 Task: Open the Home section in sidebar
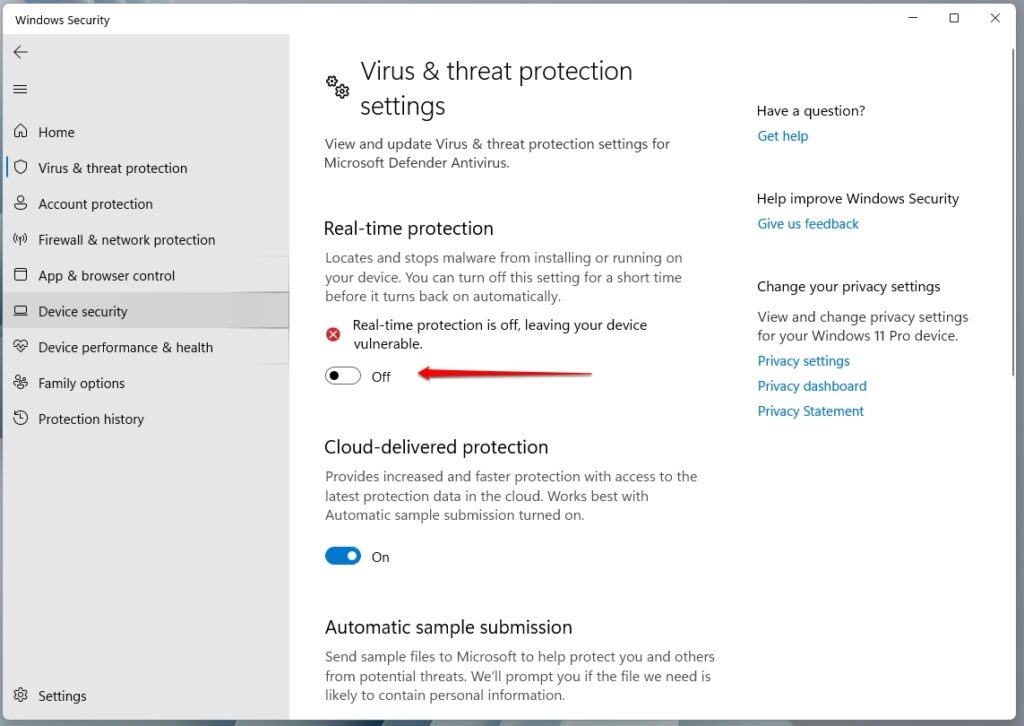pos(55,131)
